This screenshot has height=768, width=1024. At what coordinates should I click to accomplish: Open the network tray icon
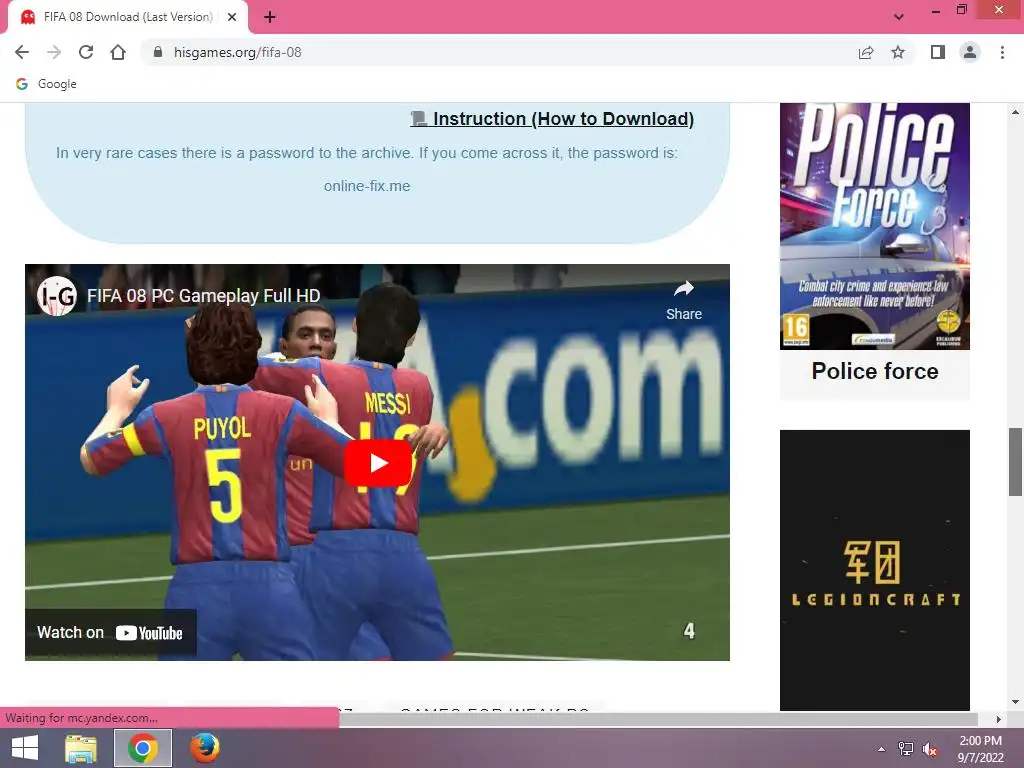[x=906, y=749]
